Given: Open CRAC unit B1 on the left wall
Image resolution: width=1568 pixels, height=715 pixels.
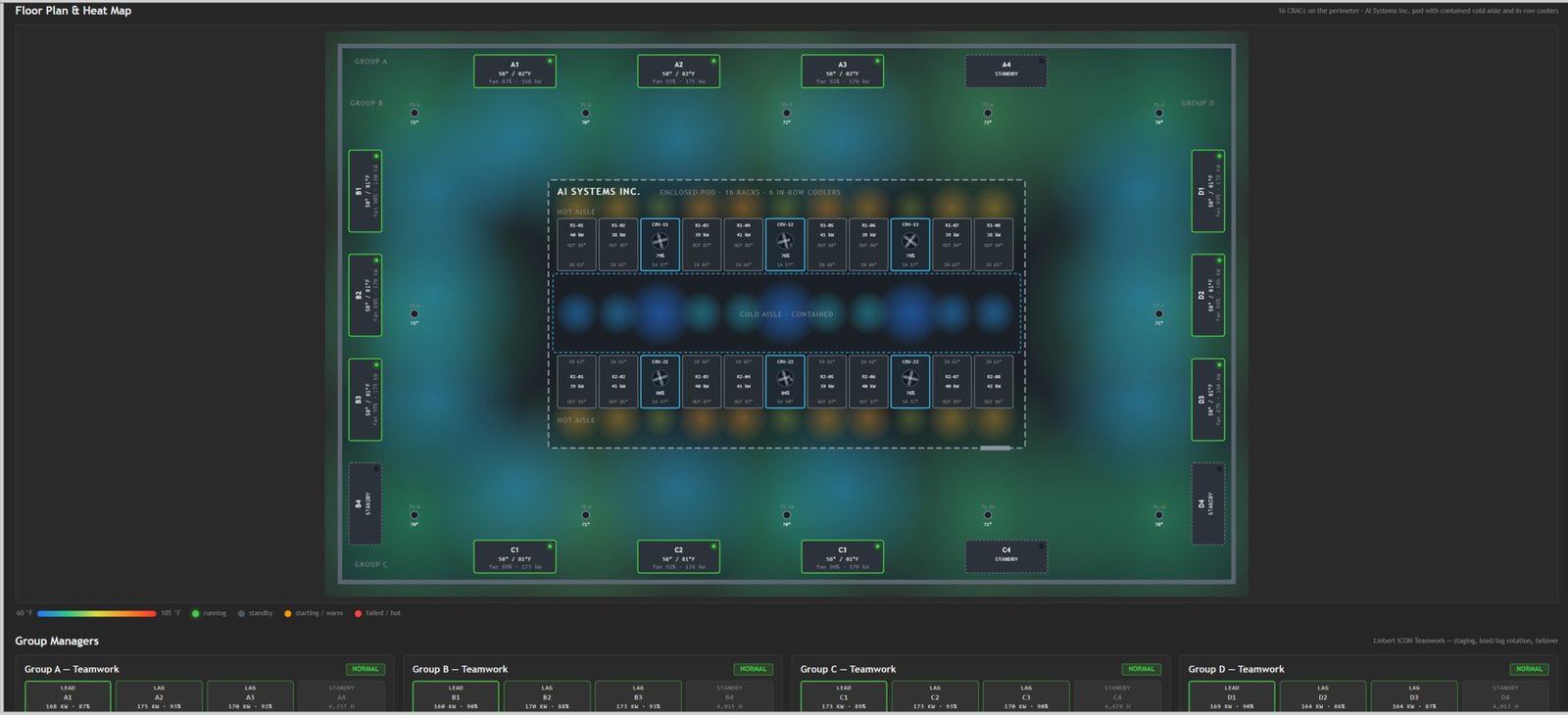Looking at the screenshot, I should (x=366, y=191).
